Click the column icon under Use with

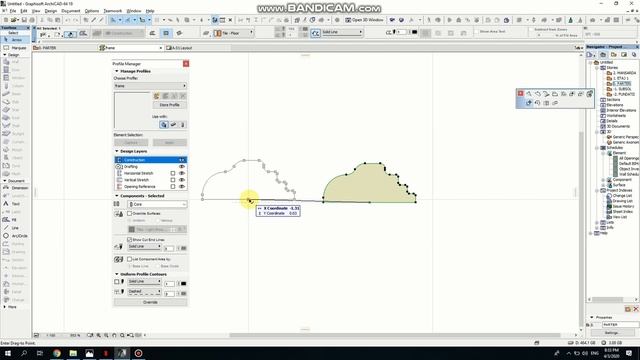pyautogui.click(x=182, y=124)
